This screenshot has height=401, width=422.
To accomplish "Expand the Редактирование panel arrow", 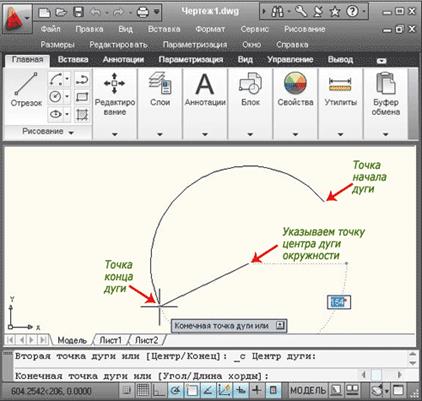I will [x=115, y=134].
